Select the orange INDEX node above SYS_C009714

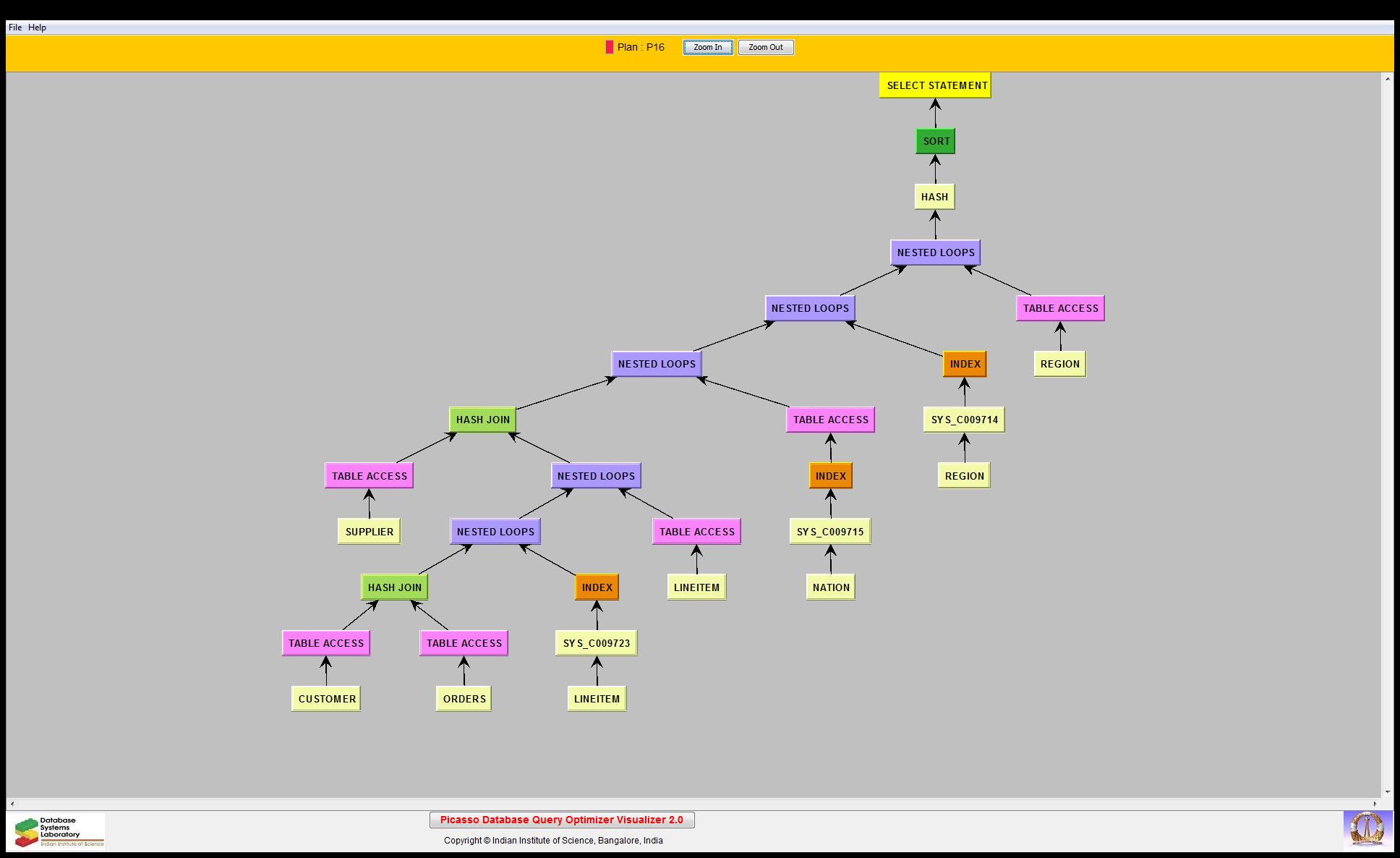(964, 364)
